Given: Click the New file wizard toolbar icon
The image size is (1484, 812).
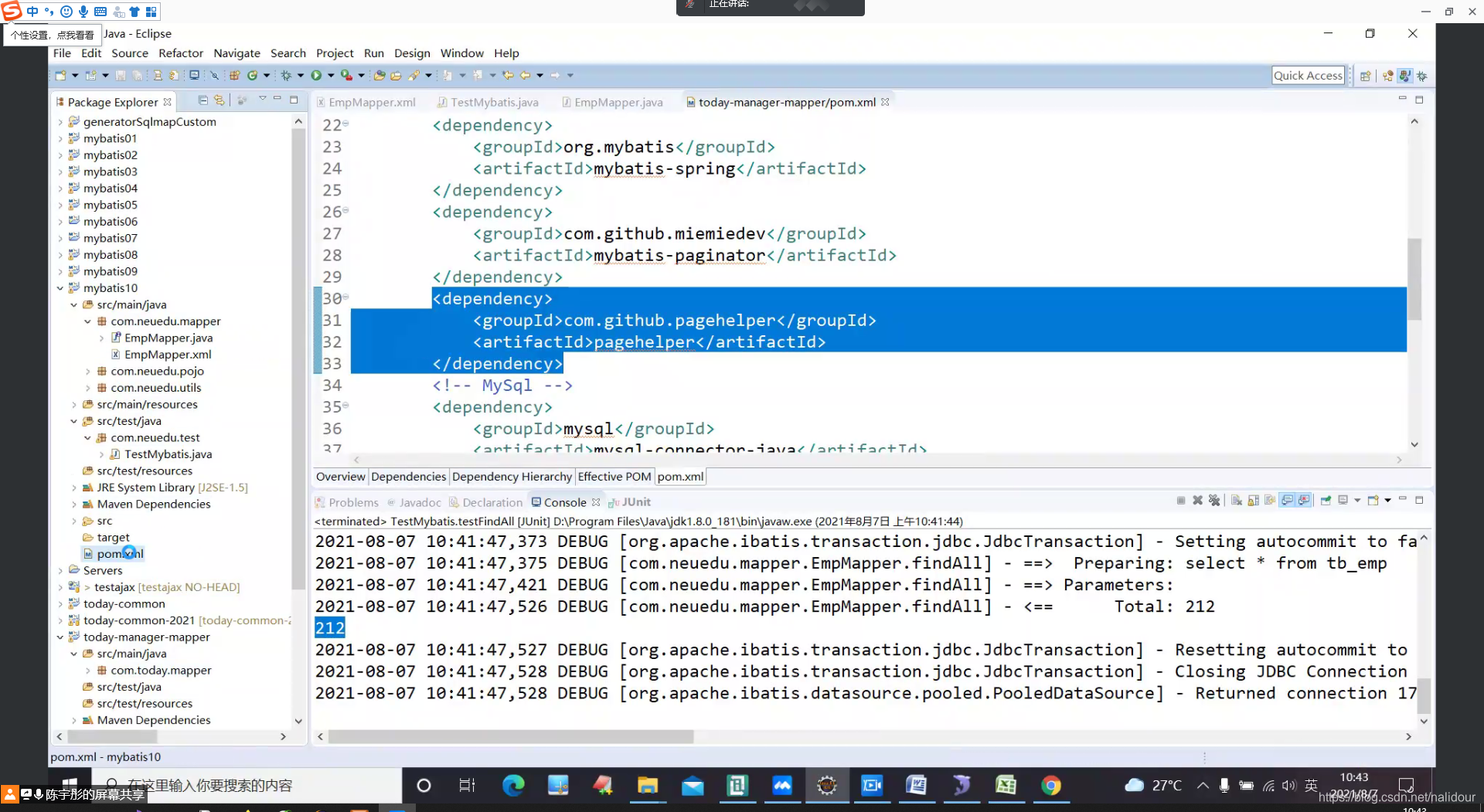Looking at the screenshot, I should pyautogui.click(x=60, y=75).
